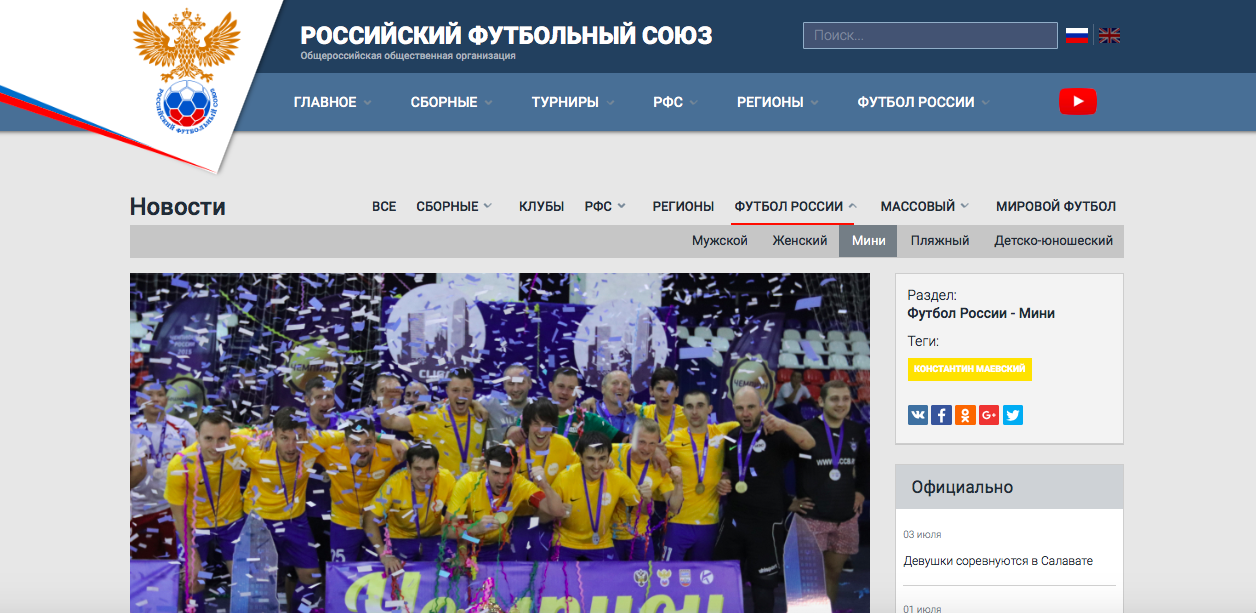Switch to Russian language flag
This screenshot has width=1256, height=613.
(1076, 36)
